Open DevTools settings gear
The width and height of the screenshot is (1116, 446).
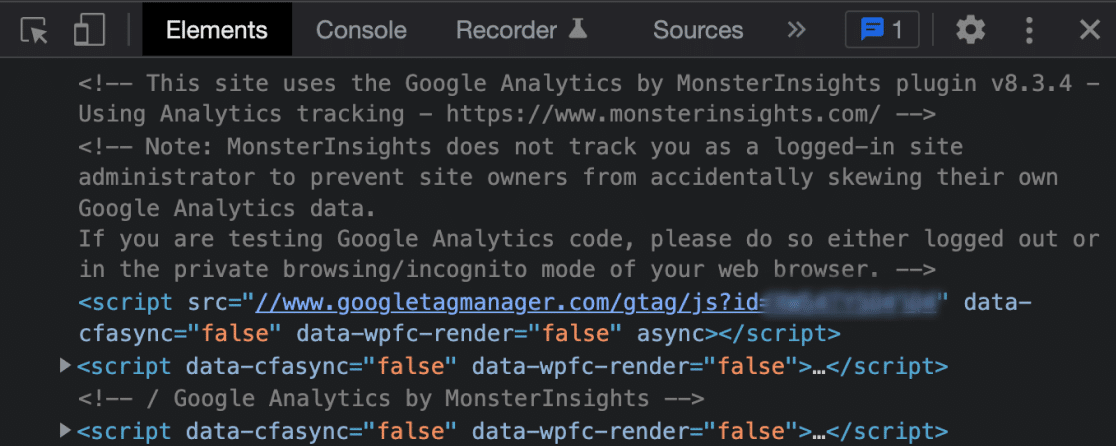pos(970,30)
